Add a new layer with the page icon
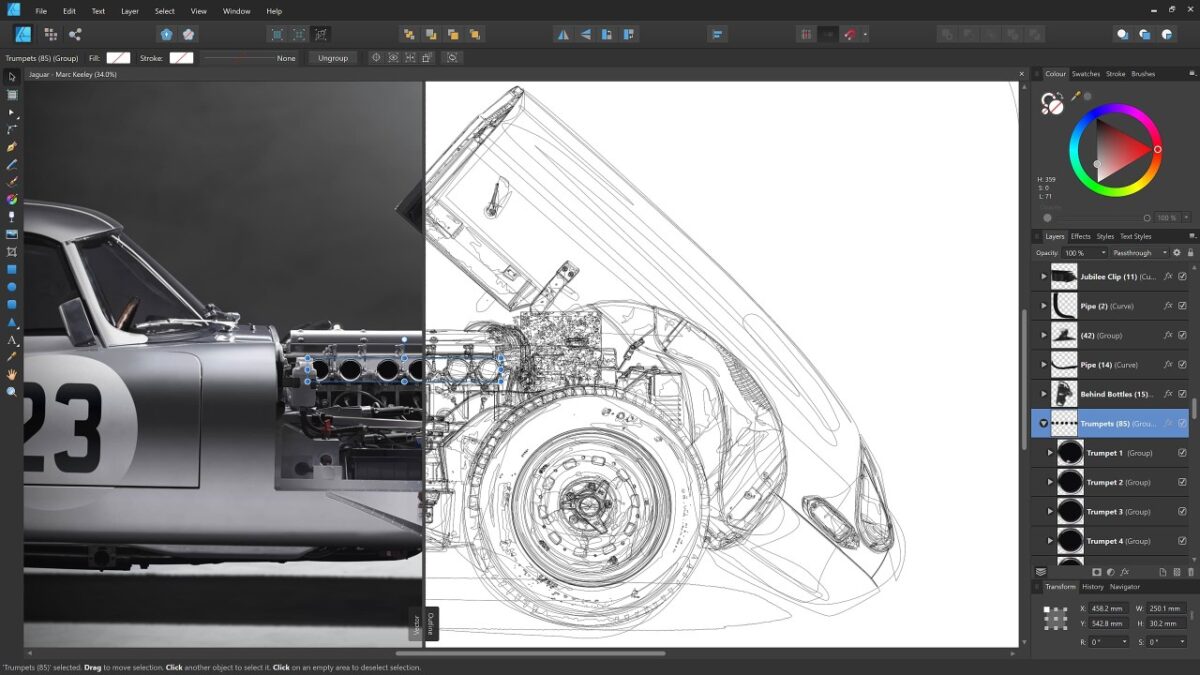The image size is (1200, 675). pos(1163,572)
